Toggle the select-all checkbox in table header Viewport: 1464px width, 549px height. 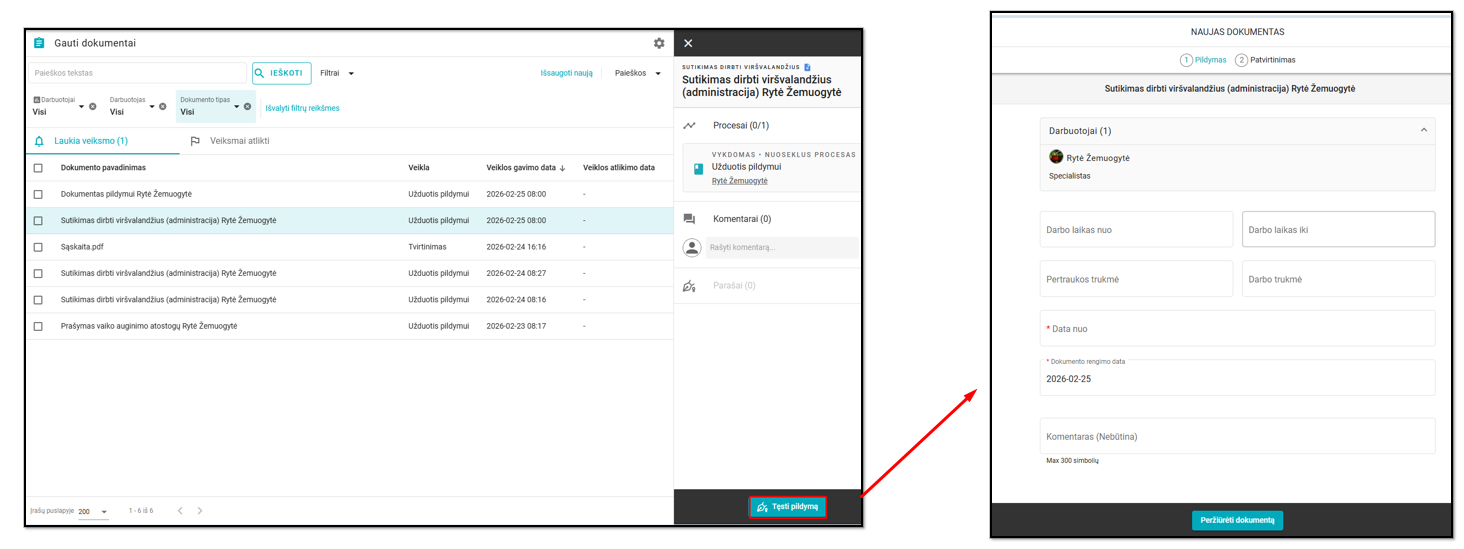(x=38, y=168)
